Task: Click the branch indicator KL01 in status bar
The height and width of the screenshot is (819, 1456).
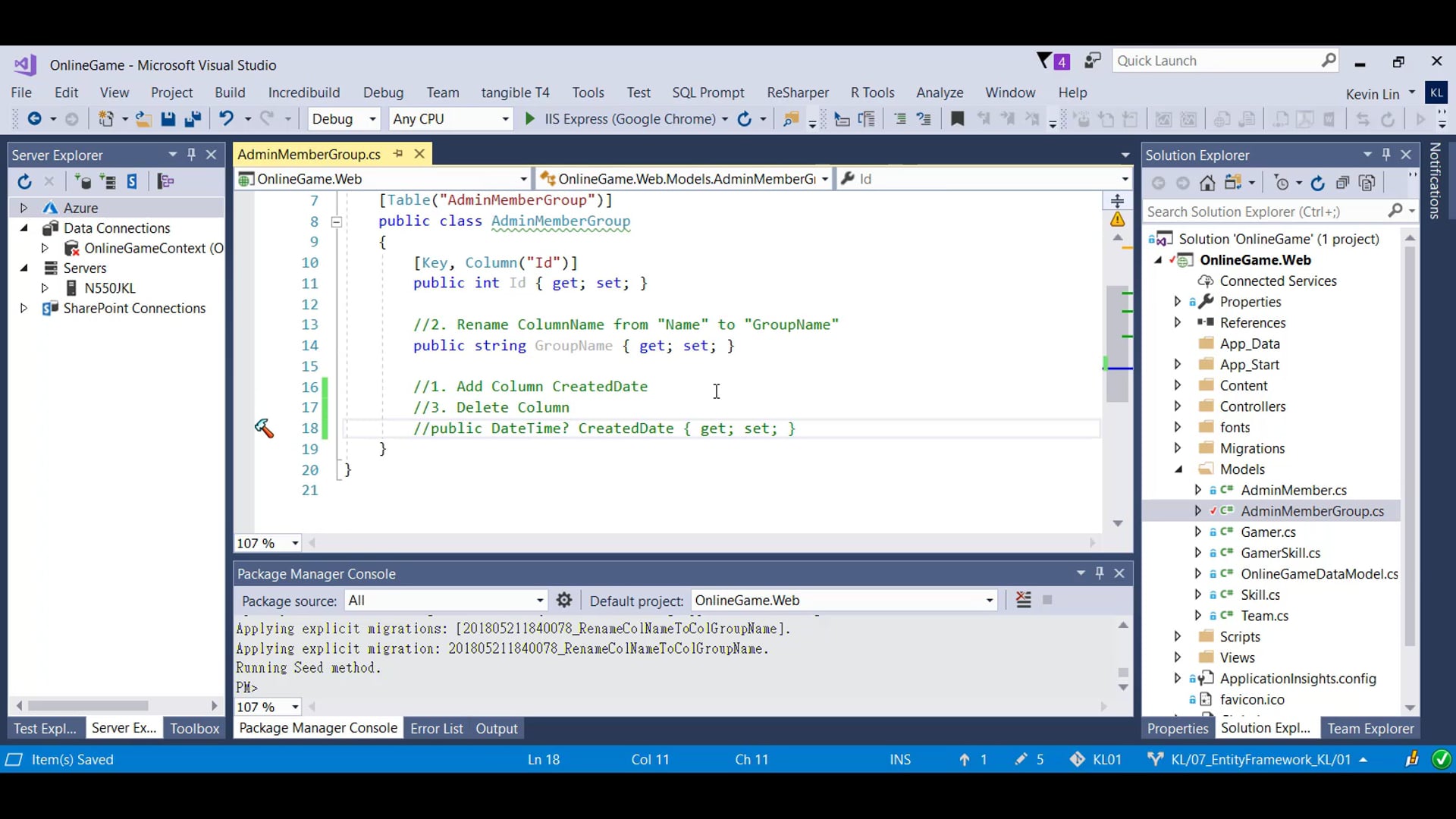Action: [x=1107, y=759]
